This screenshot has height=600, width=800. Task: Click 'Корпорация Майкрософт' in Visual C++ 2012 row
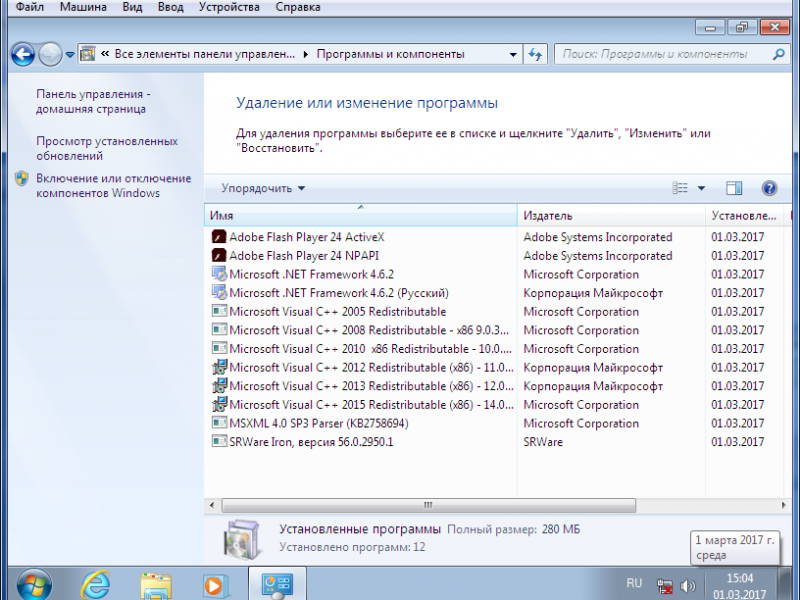pos(593,367)
